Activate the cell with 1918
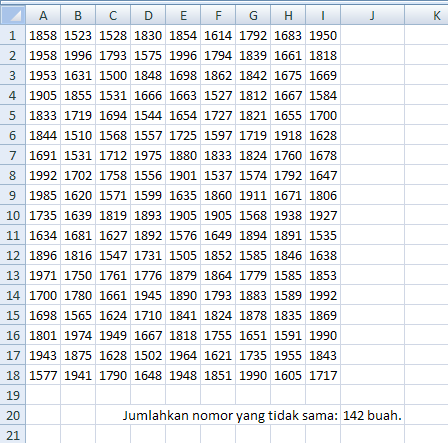 click(288, 135)
